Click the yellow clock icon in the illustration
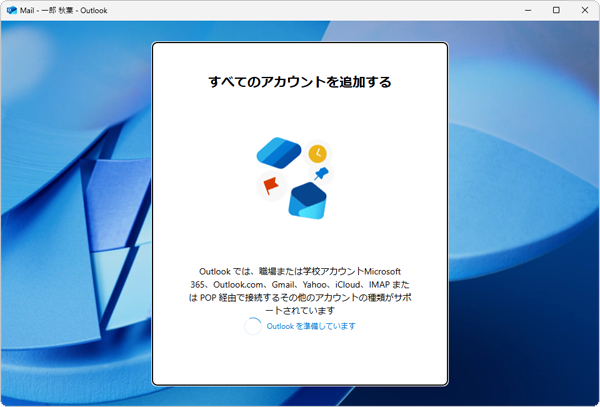Screen dimensions: 600x407 coord(318,154)
